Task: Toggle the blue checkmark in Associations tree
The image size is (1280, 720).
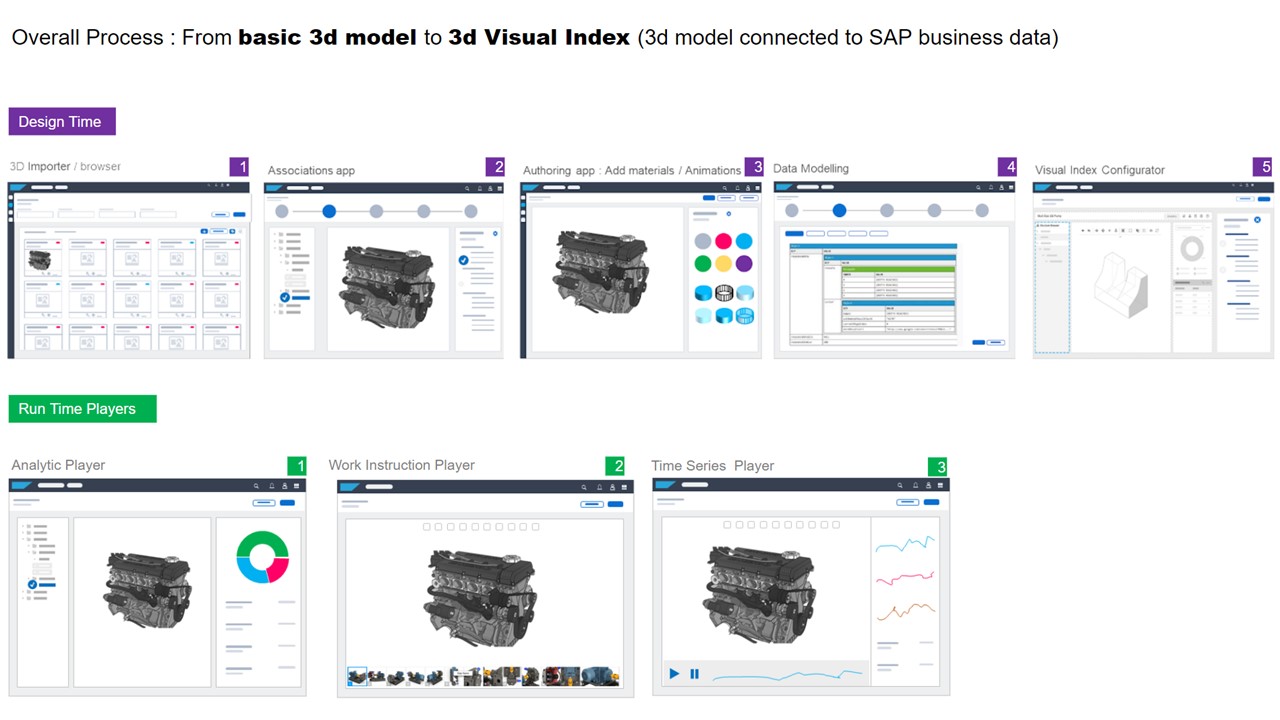Action: point(285,297)
